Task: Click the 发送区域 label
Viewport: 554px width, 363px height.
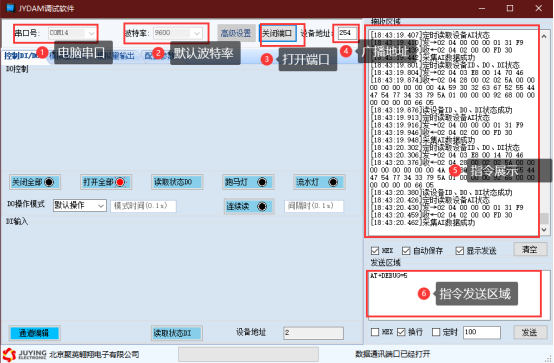Action: click(x=385, y=263)
